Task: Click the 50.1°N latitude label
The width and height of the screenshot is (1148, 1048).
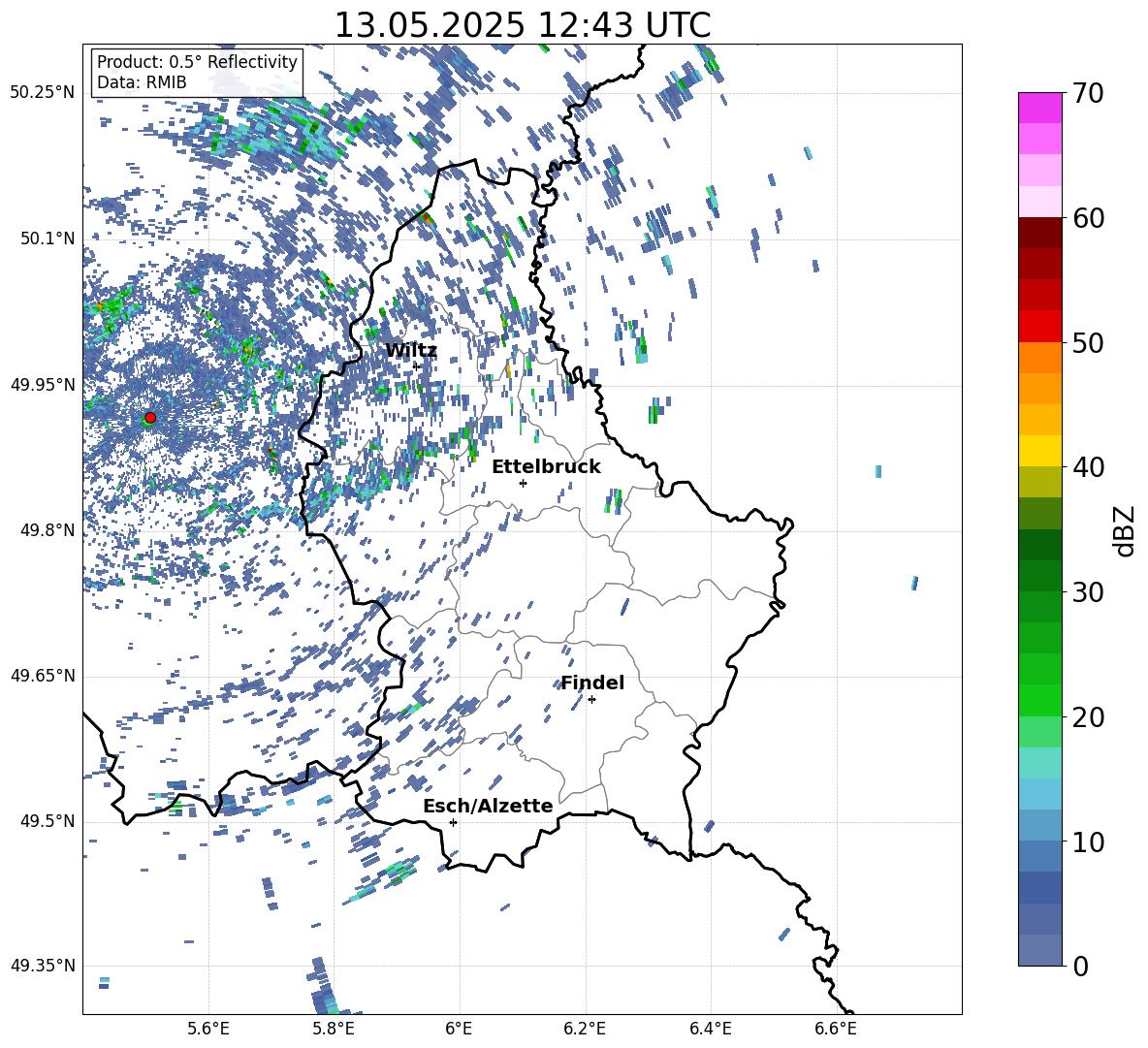Action: (47, 238)
